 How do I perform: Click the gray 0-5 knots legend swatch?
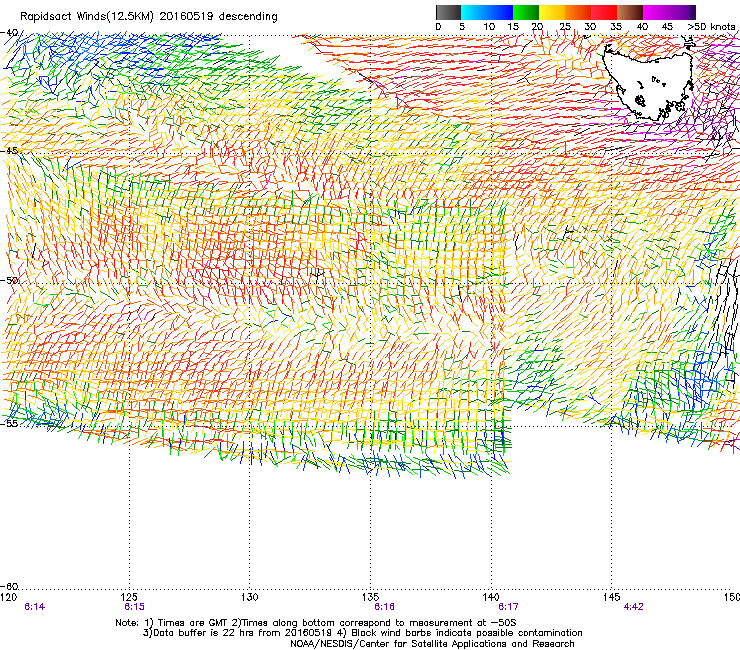(448, 12)
